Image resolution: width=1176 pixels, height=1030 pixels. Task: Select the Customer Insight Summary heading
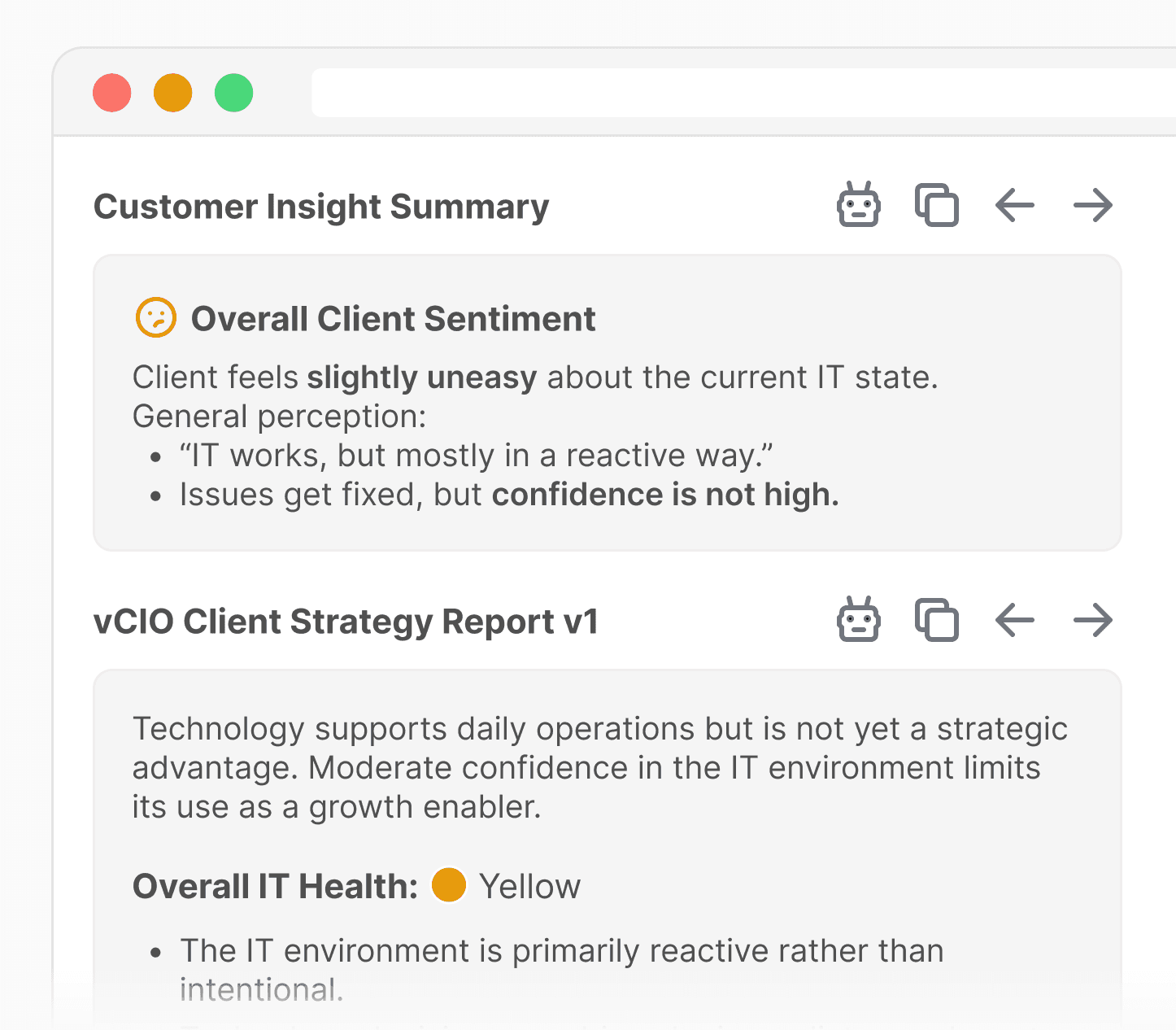[x=321, y=206]
